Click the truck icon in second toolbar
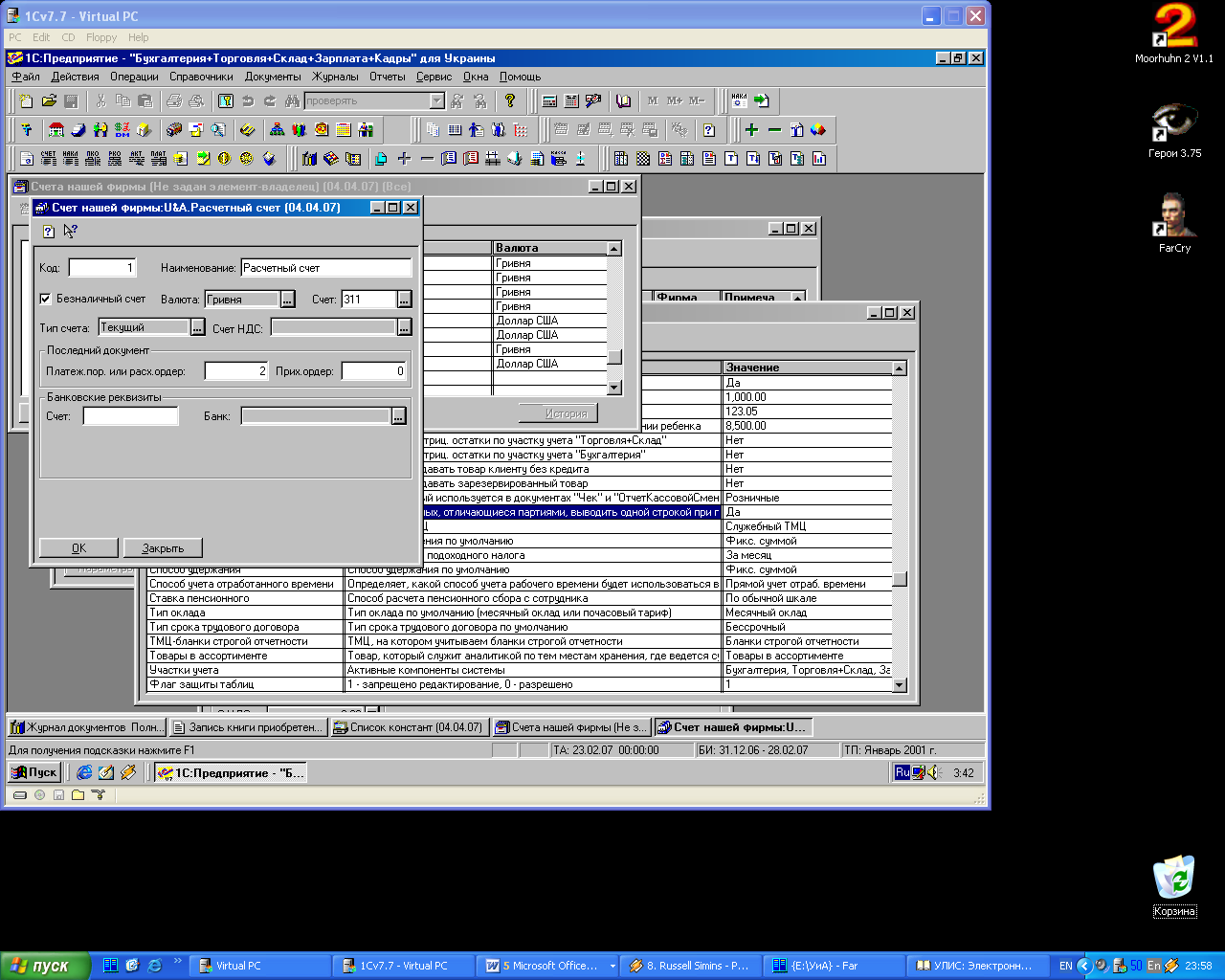Image resolution: width=1225 pixels, height=980 pixels. 174,129
